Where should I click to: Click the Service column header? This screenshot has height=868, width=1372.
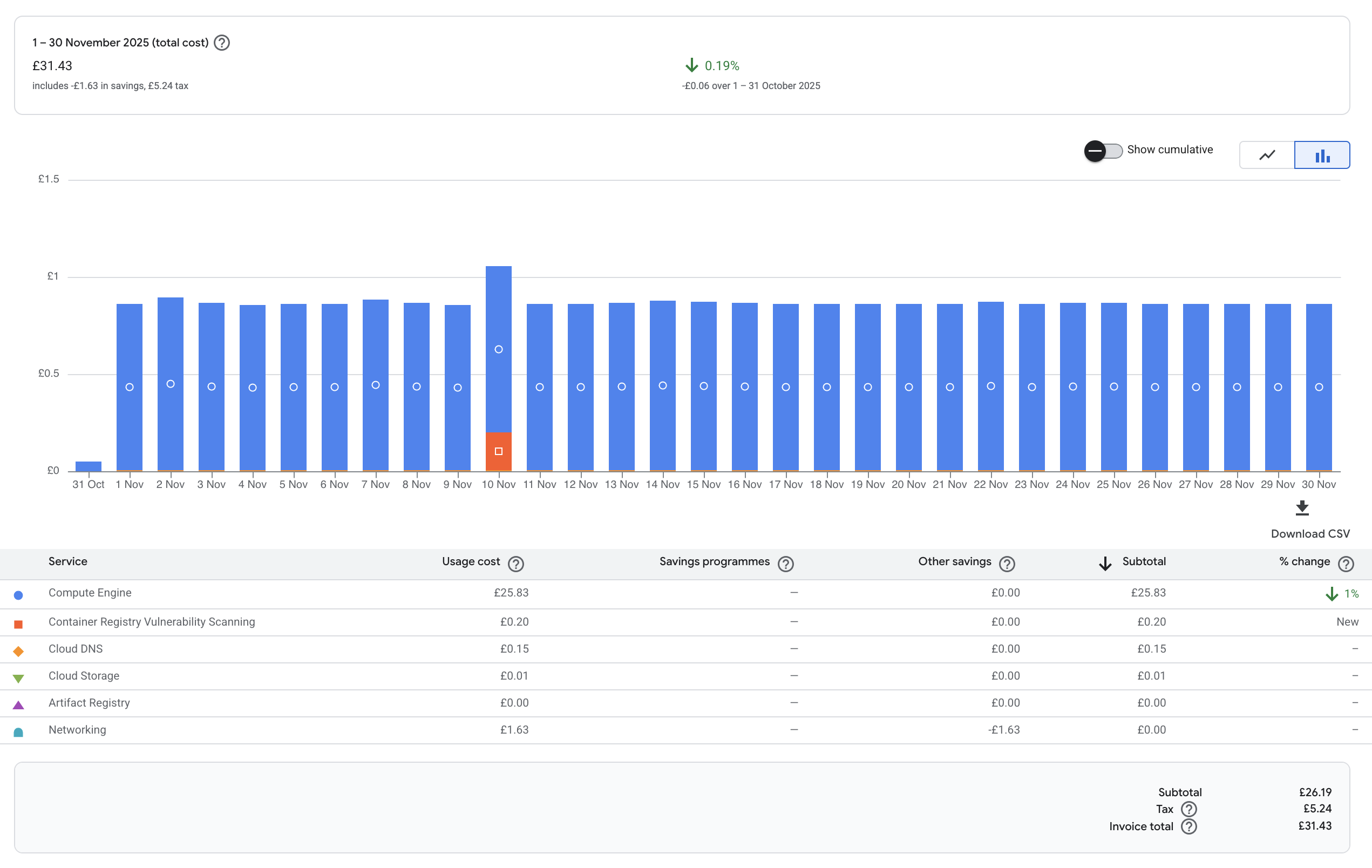point(68,561)
